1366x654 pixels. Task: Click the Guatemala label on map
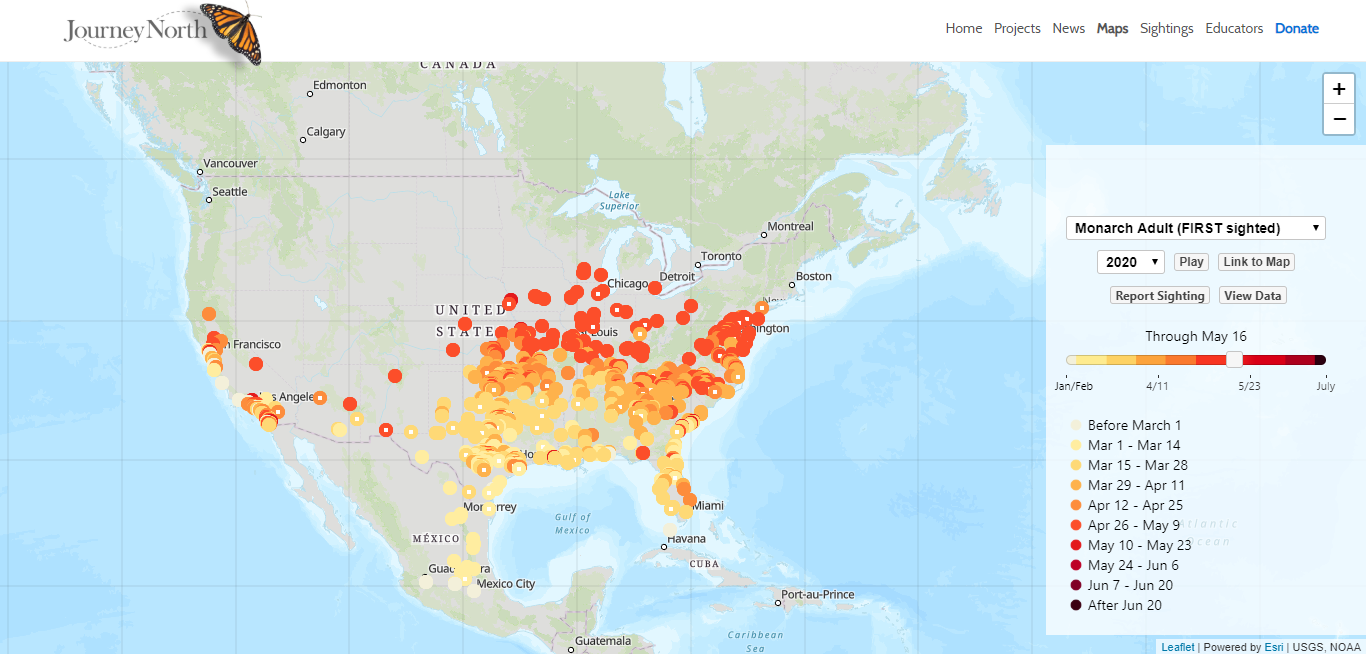point(604,641)
